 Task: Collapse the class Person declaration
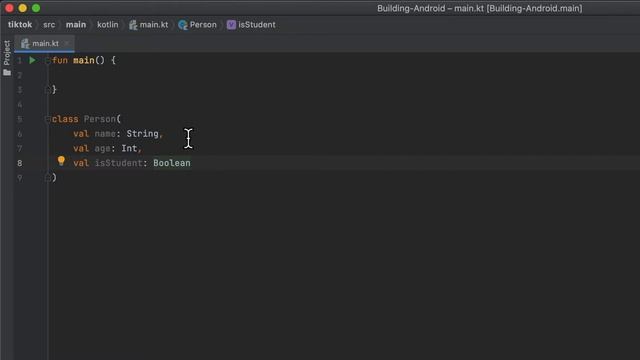pyautogui.click(x=48, y=119)
